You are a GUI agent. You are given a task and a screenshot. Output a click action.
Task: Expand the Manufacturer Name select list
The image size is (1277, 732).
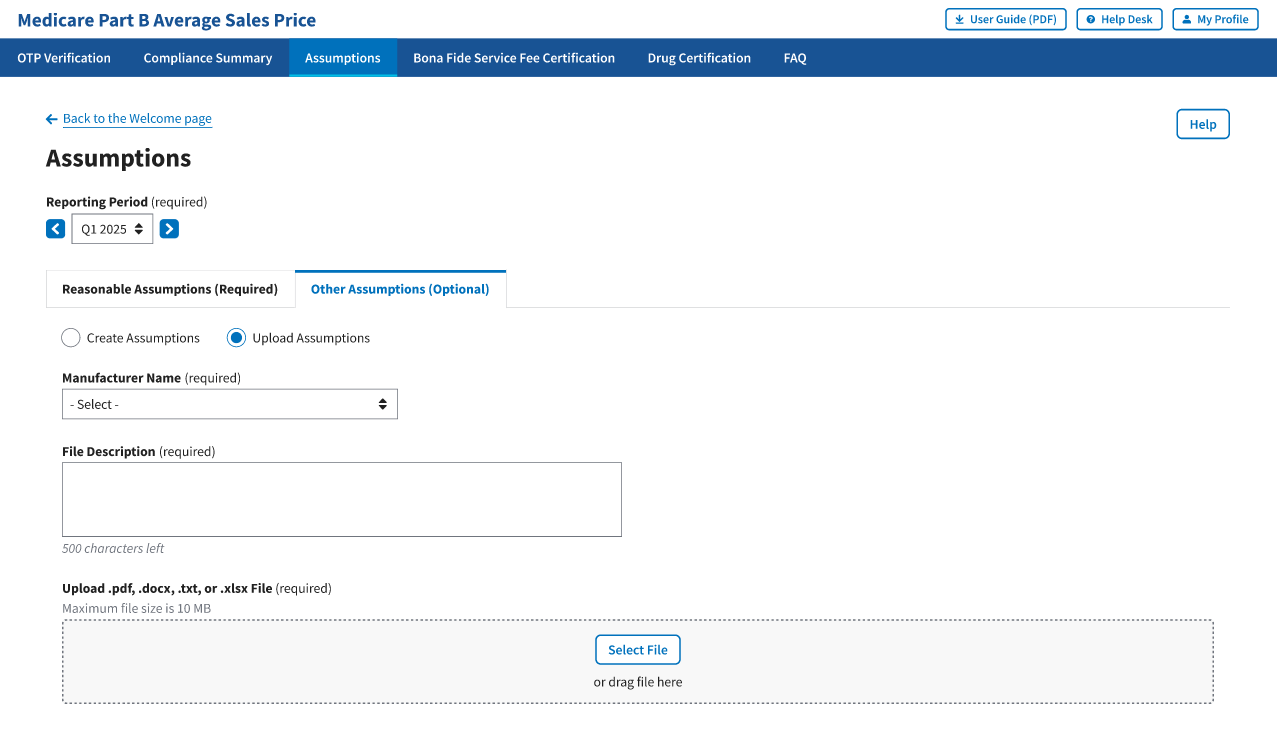[x=229, y=404]
